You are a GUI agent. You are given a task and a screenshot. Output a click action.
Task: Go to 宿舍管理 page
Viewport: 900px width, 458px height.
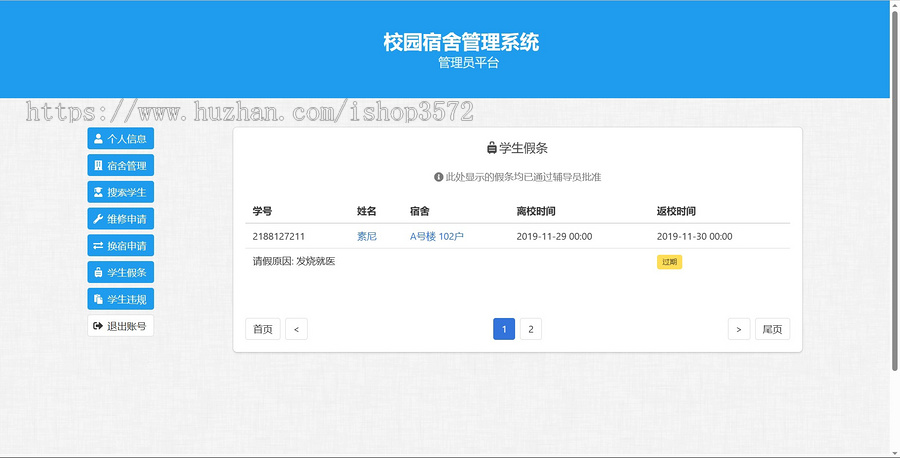pyautogui.click(x=121, y=165)
